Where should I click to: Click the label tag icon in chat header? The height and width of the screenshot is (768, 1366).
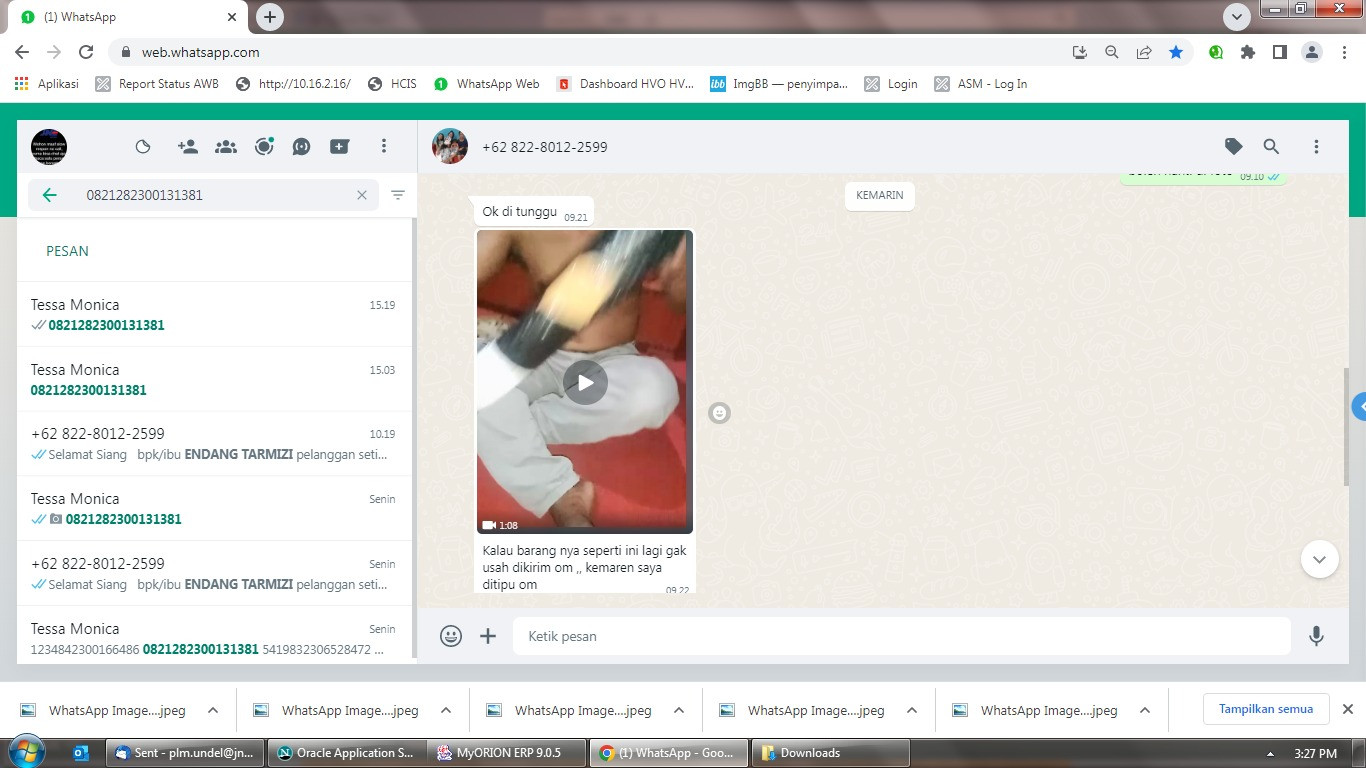[1234, 147]
